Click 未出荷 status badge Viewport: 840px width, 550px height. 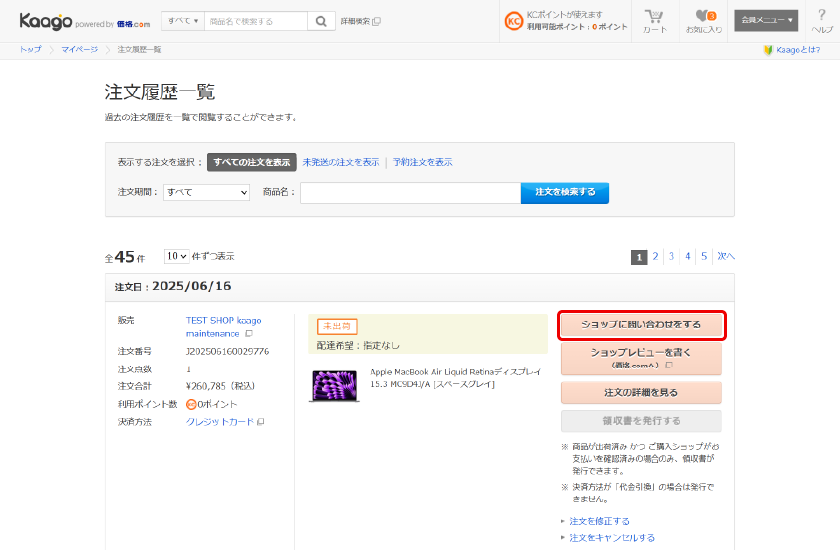337,326
